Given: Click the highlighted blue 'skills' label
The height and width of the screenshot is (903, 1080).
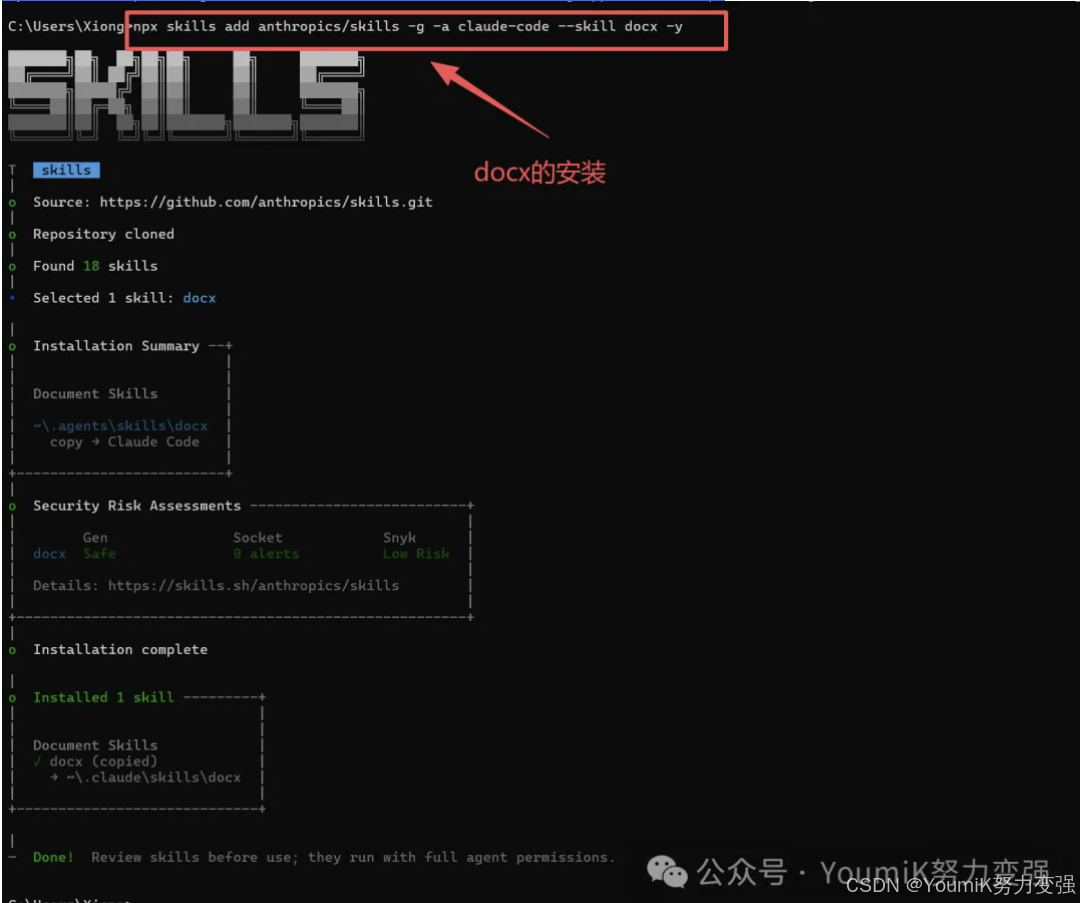Looking at the screenshot, I should 66,170.
